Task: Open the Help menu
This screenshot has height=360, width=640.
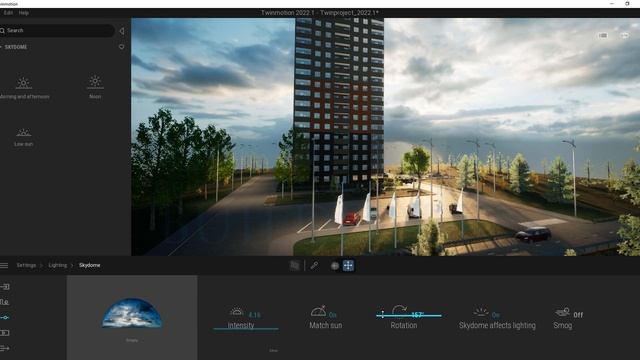Action: (24, 13)
